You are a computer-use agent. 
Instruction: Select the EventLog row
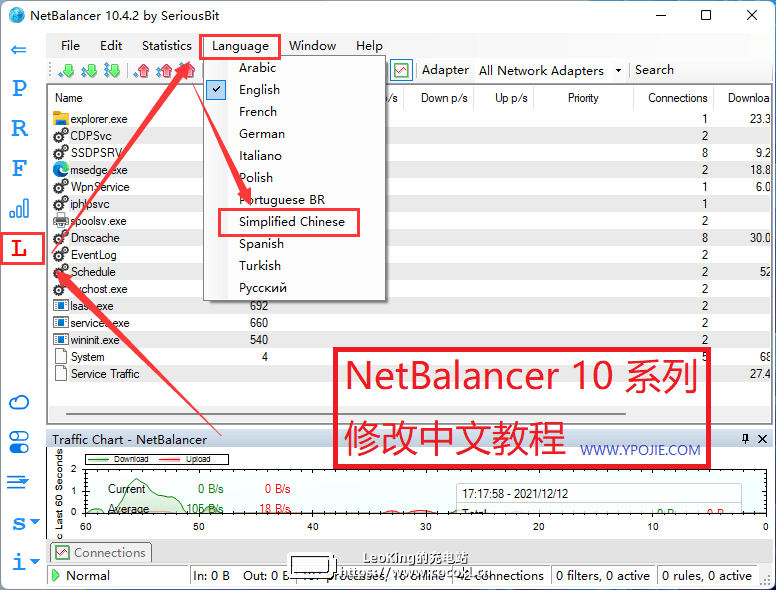410,255
